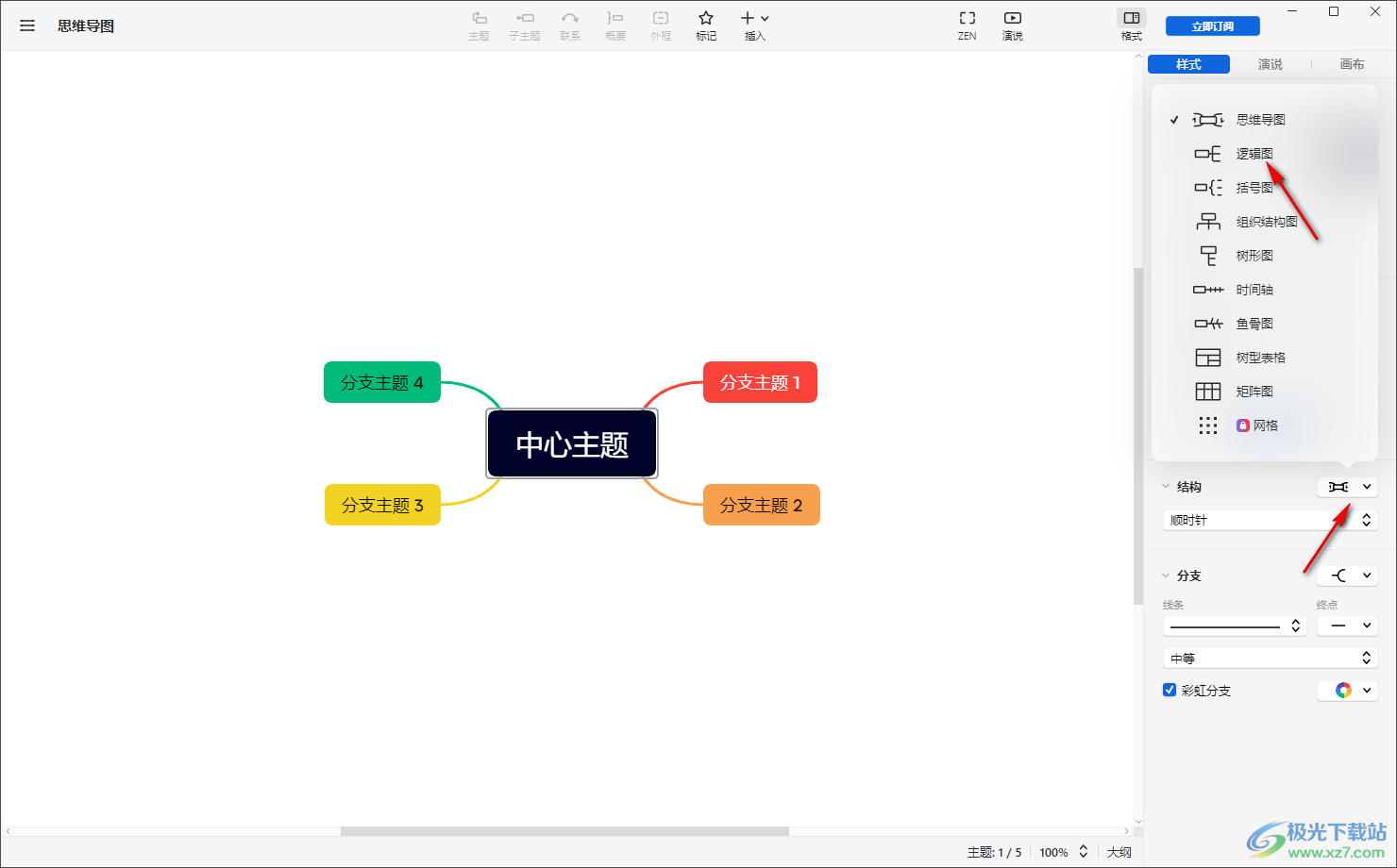The image size is (1397, 868).
Task: Select the green 分支主题 4 node
Action: [382, 382]
